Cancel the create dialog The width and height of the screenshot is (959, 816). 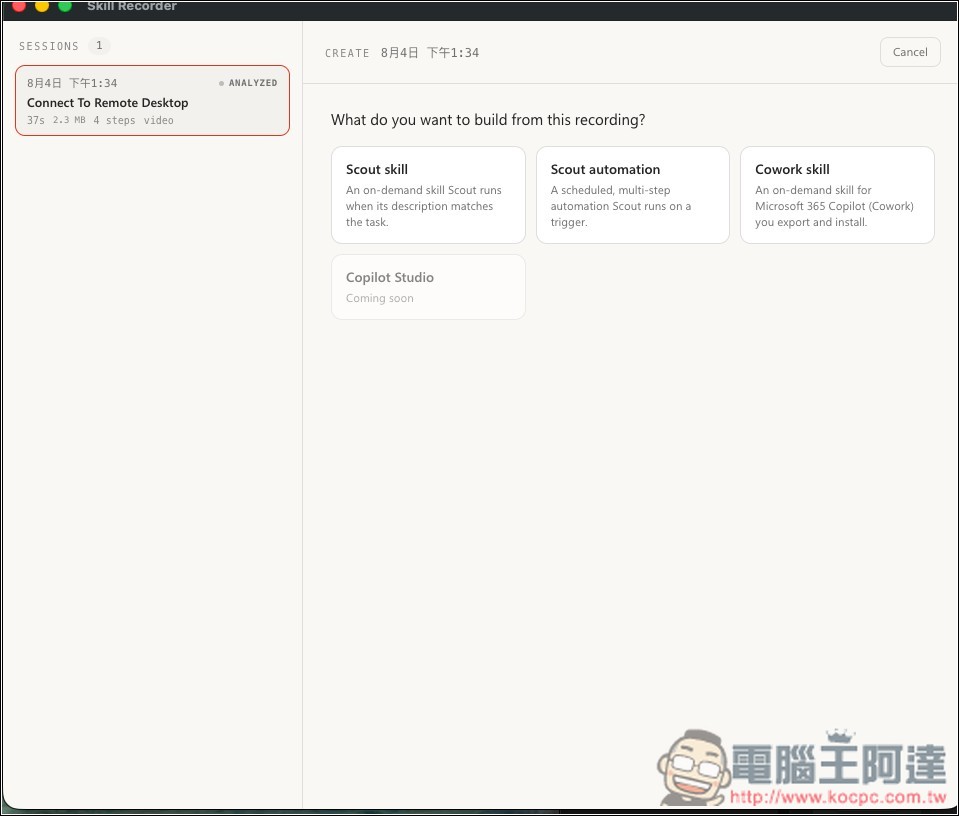click(909, 52)
